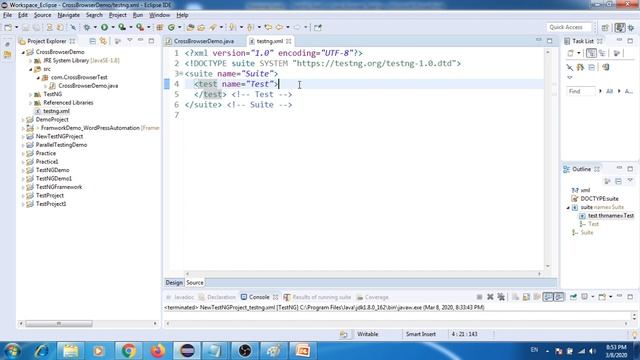Click the External Tools run icon
Image resolution: width=640 pixels, height=360 pixels.
tap(140, 27)
